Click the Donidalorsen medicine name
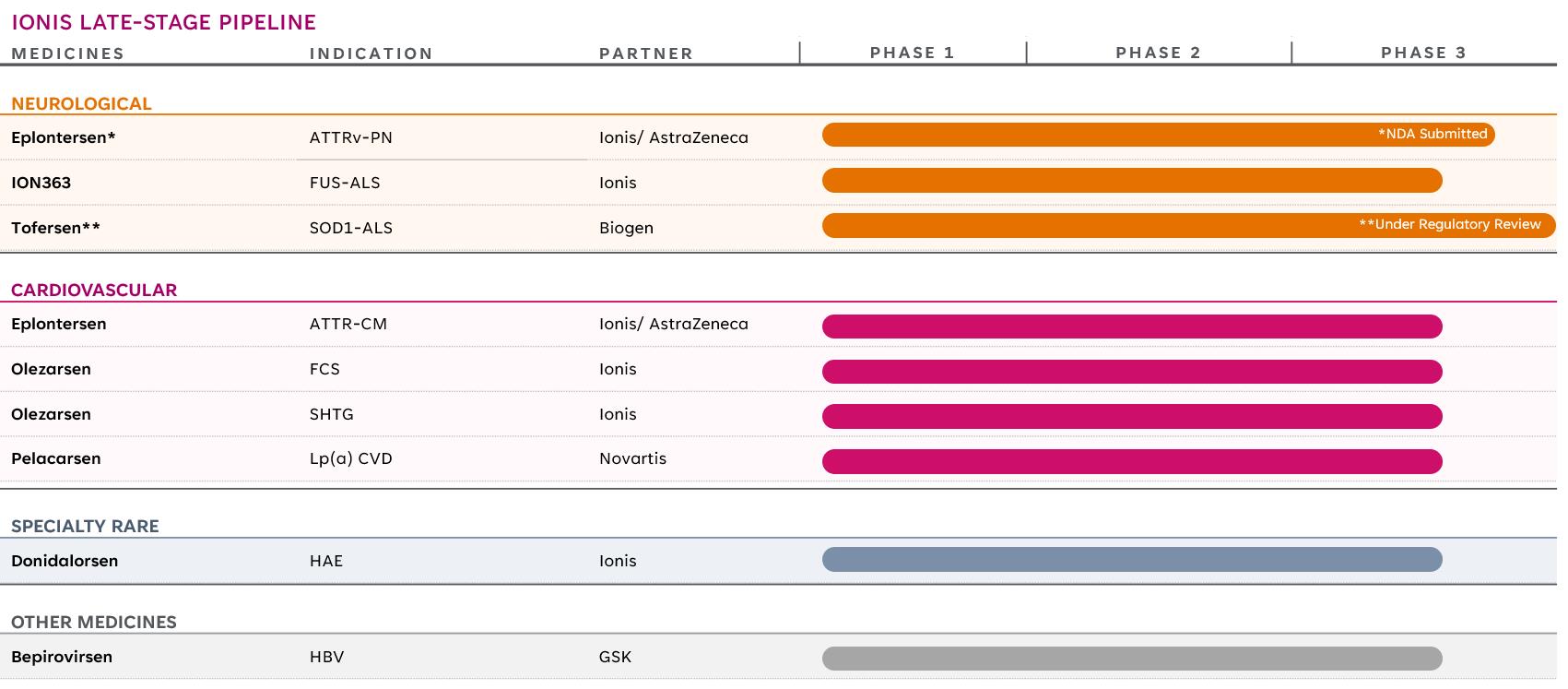Image resolution: width=1568 pixels, height=689 pixels. 65,561
